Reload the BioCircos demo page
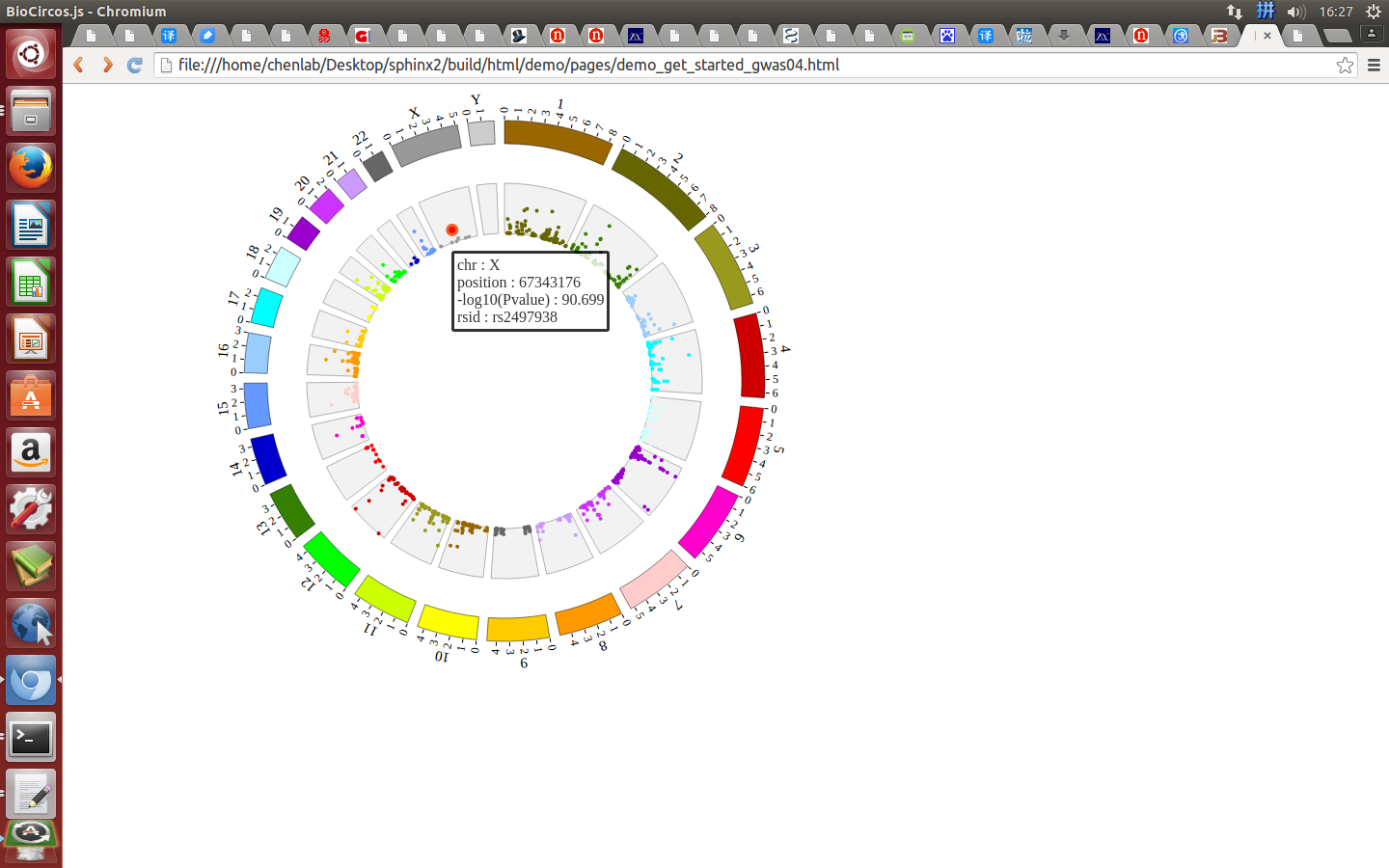This screenshot has width=1389, height=868. click(x=135, y=65)
